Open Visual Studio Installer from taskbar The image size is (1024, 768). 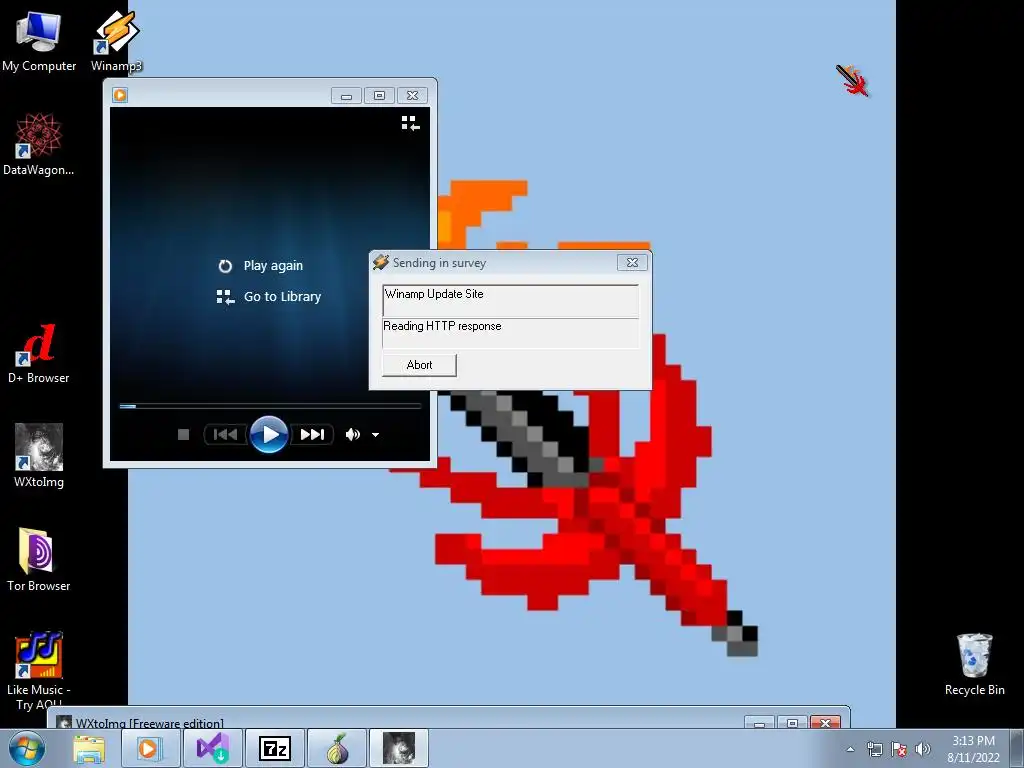213,748
